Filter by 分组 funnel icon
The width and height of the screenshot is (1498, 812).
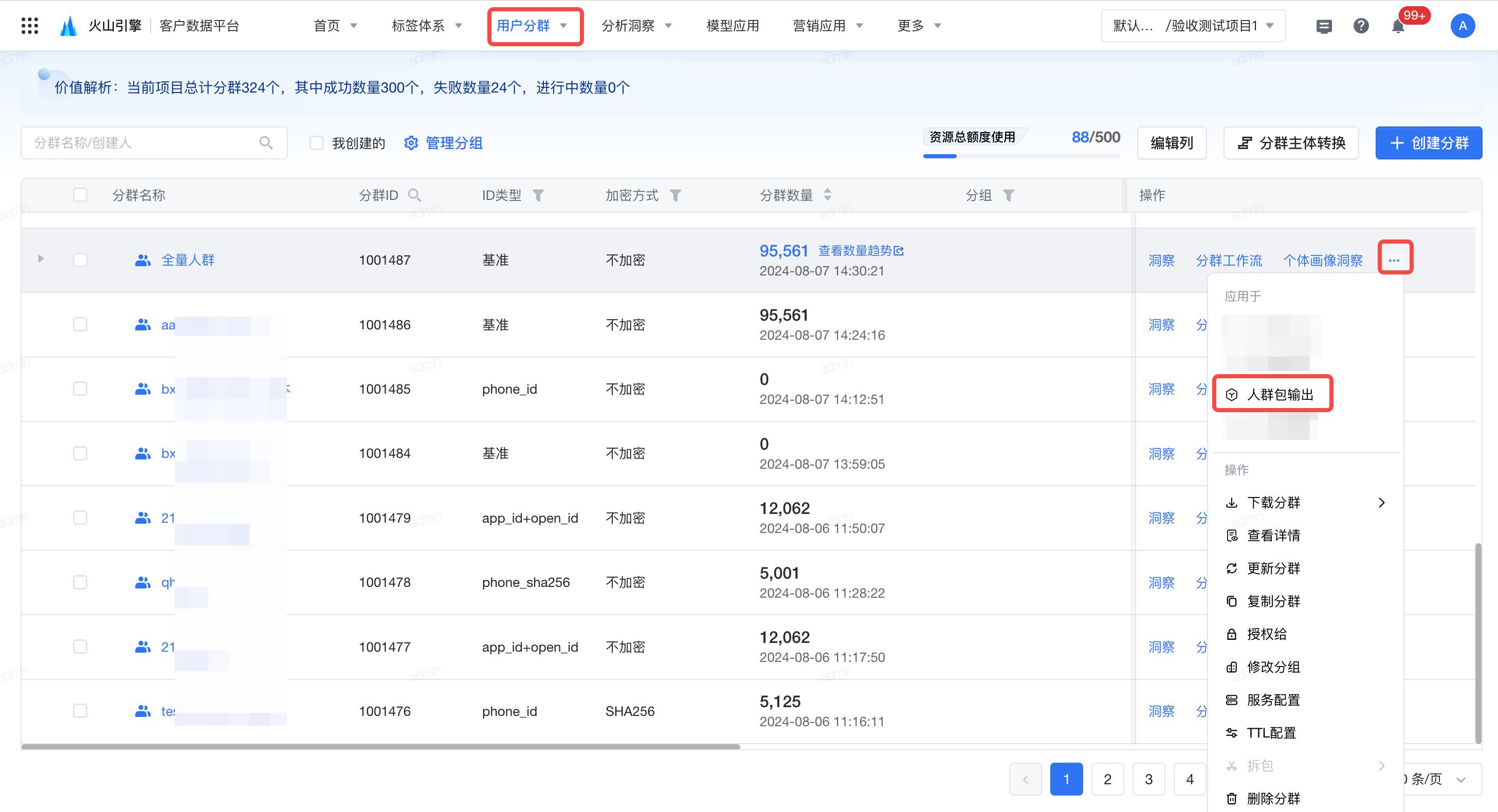(1009, 195)
